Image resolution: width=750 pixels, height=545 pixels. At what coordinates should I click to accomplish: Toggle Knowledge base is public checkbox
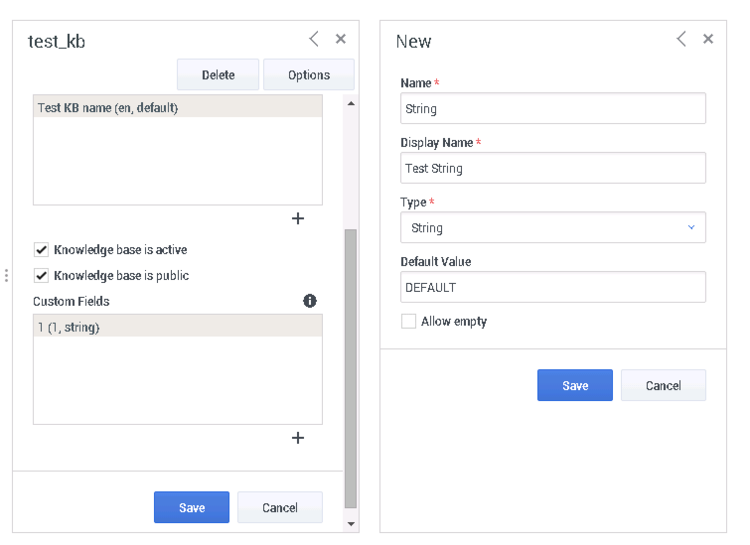click(41, 275)
